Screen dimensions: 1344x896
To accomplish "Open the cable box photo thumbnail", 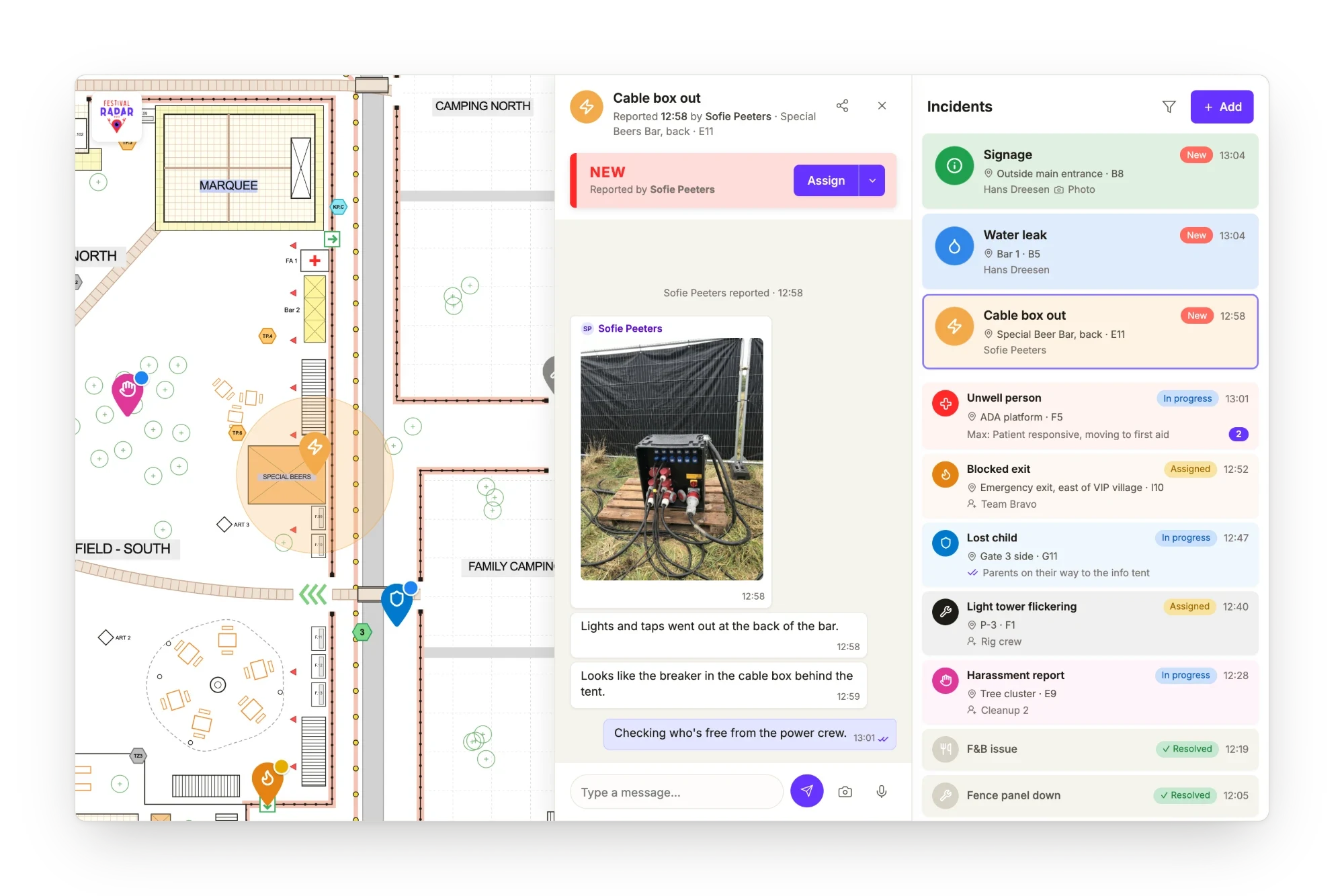I will [672, 459].
